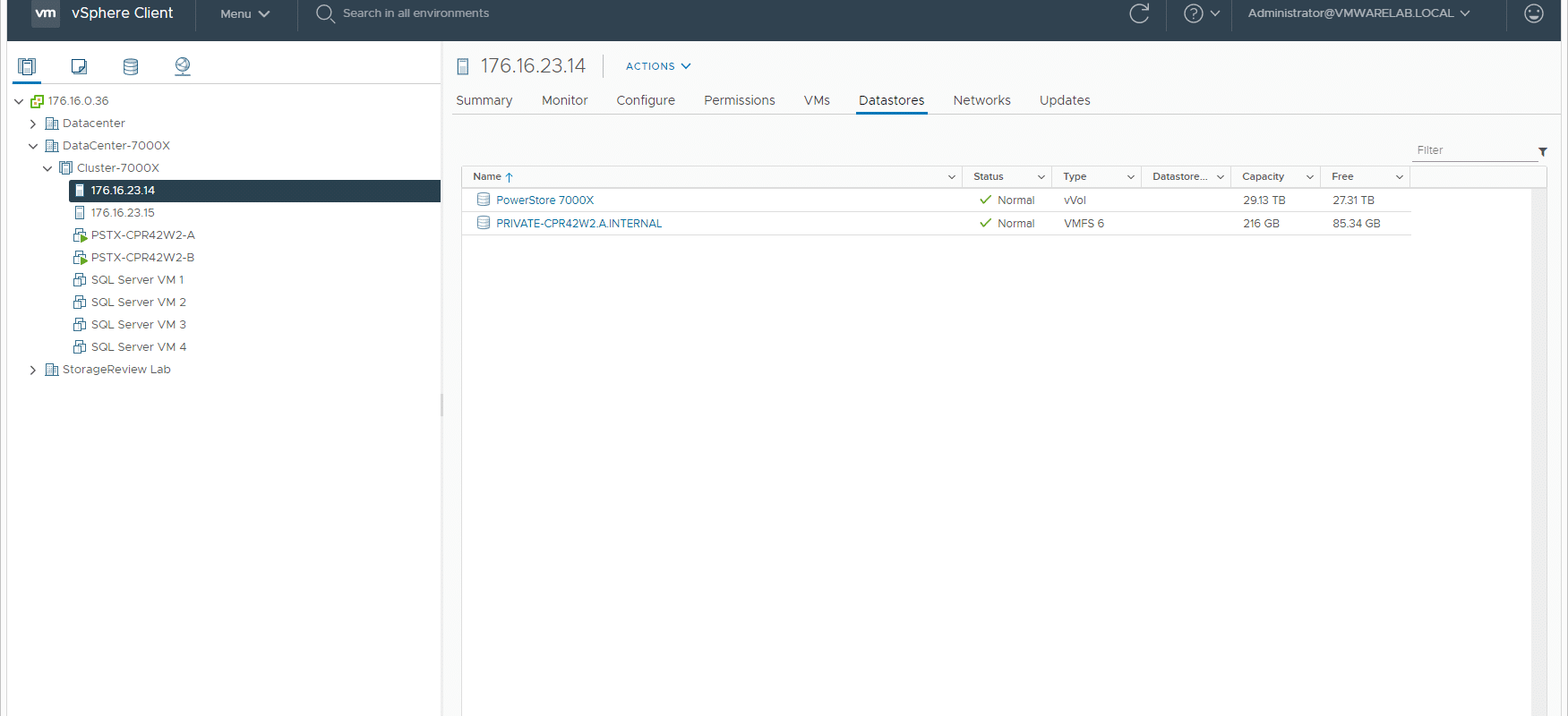The image size is (1568, 716).
Task: Open the Hosts and Clusters view icon
Action: pos(27,66)
